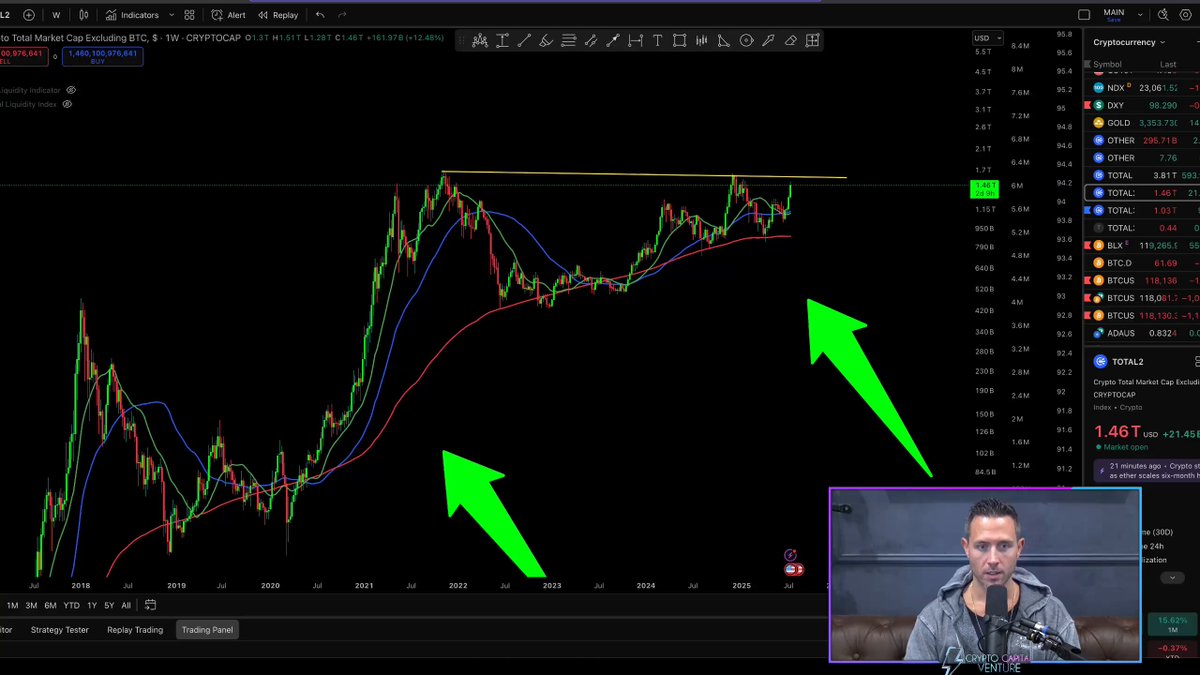This screenshot has height=675, width=1200.
Task: Select OTHER row showing 295.71 B
Action: coord(1142,140)
